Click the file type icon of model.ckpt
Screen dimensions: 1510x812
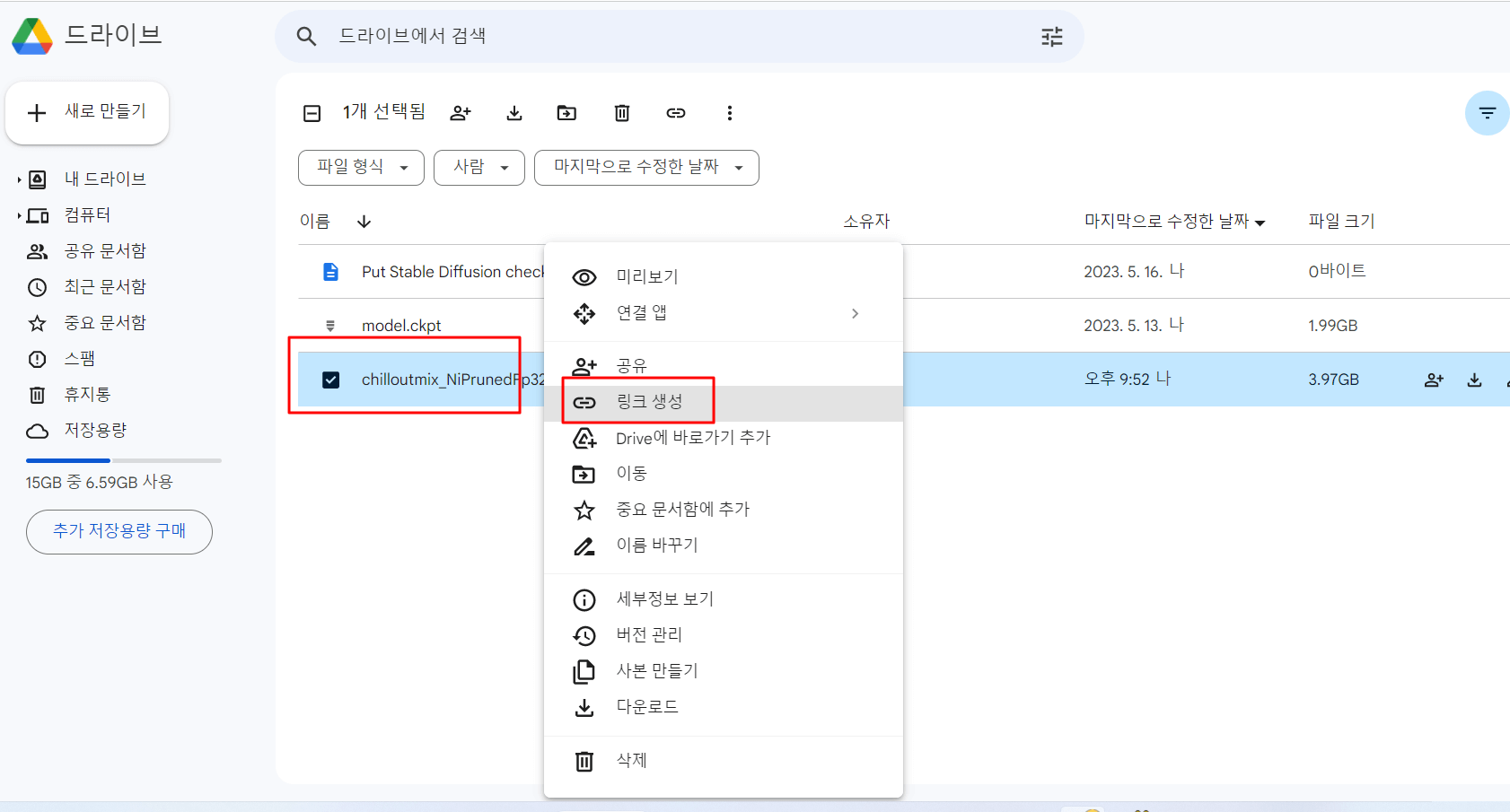pyautogui.click(x=330, y=326)
